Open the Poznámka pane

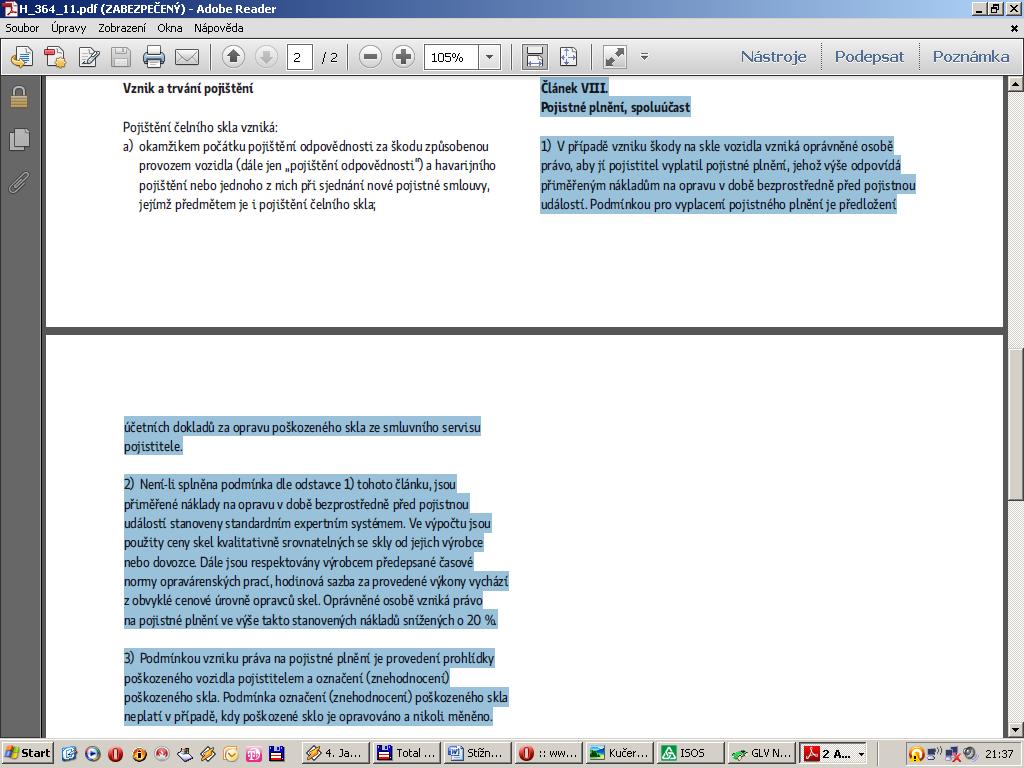(970, 57)
